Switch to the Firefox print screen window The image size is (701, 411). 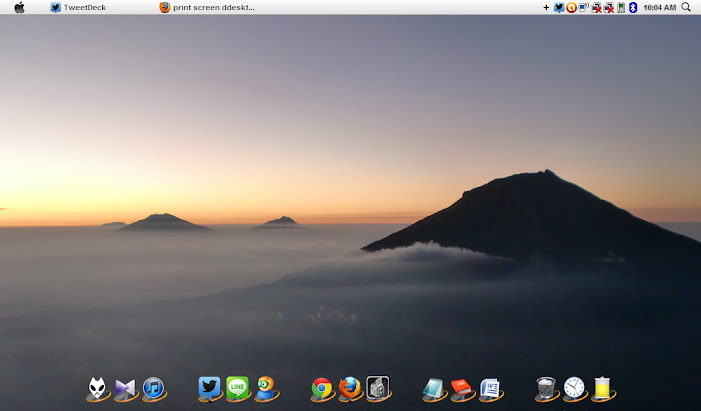click(x=207, y=7)
